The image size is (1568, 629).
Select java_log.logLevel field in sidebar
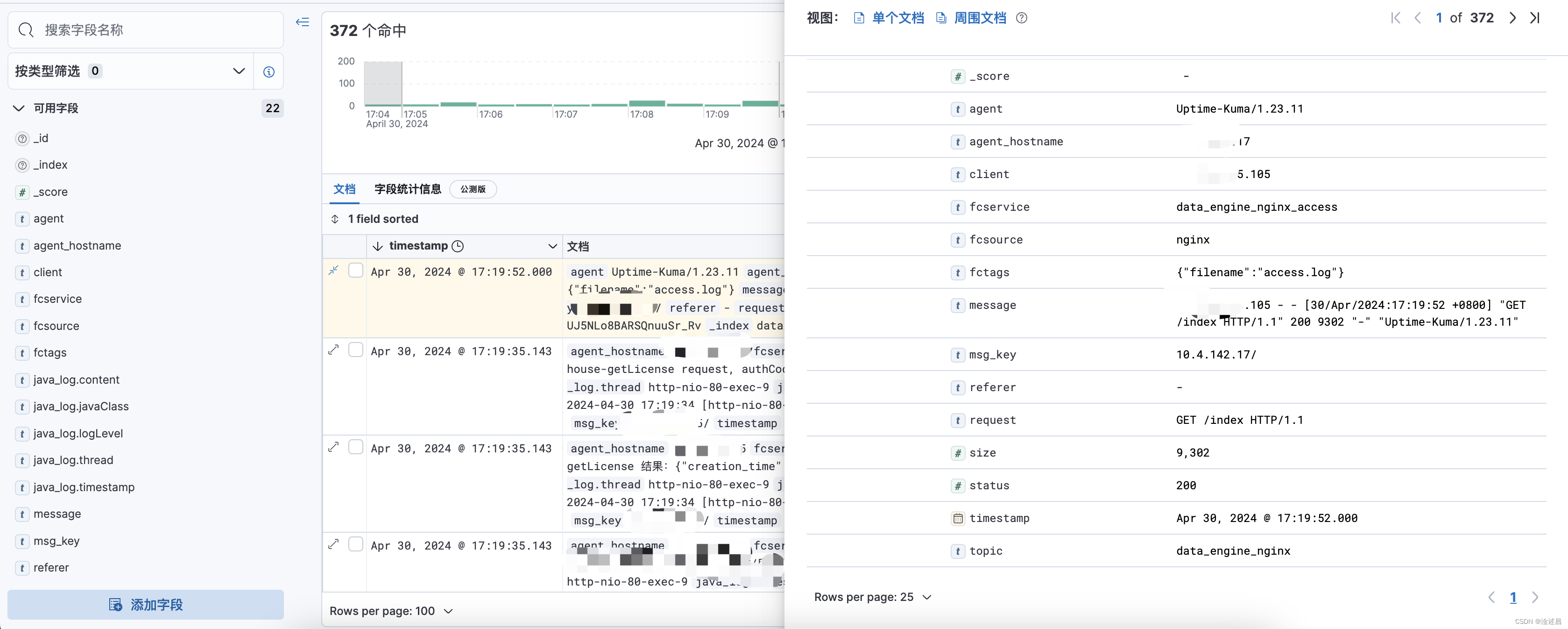[78, 434]
